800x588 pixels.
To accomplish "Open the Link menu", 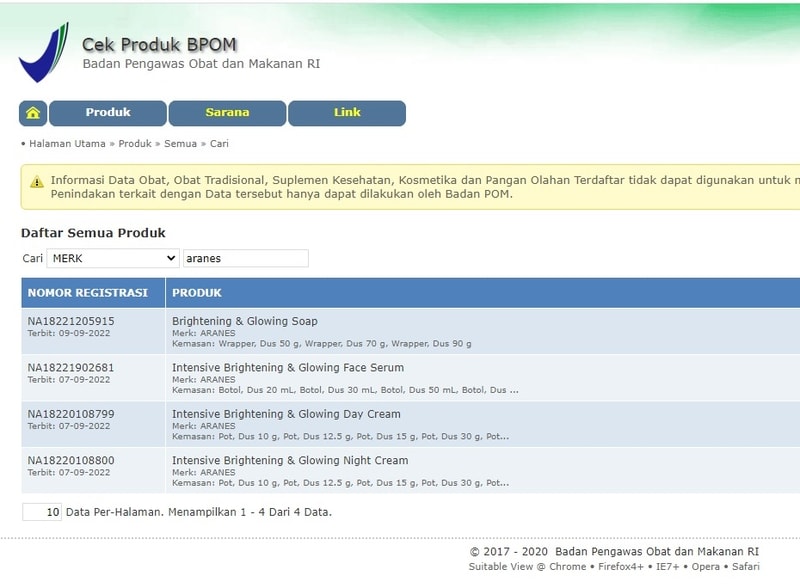I will (347, 113).
